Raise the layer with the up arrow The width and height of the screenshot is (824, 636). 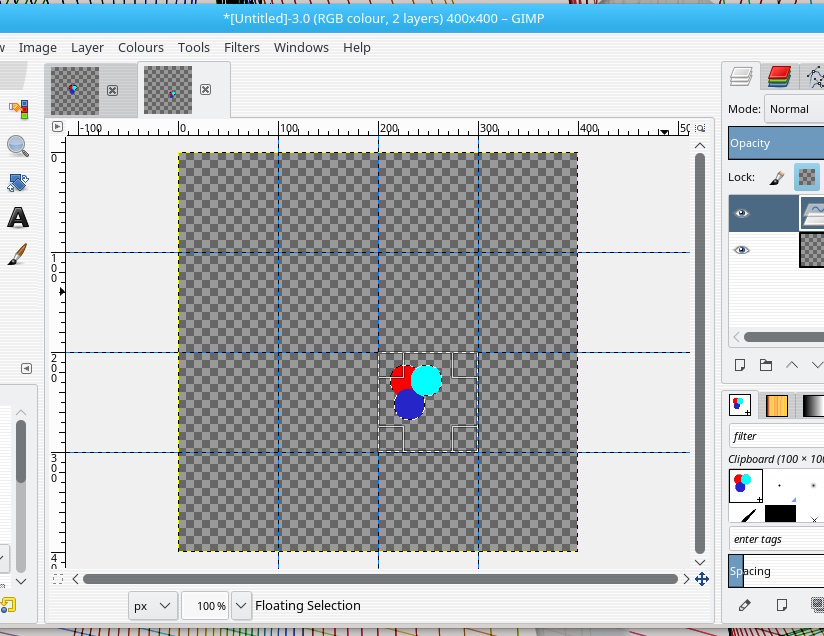point(793,365)
